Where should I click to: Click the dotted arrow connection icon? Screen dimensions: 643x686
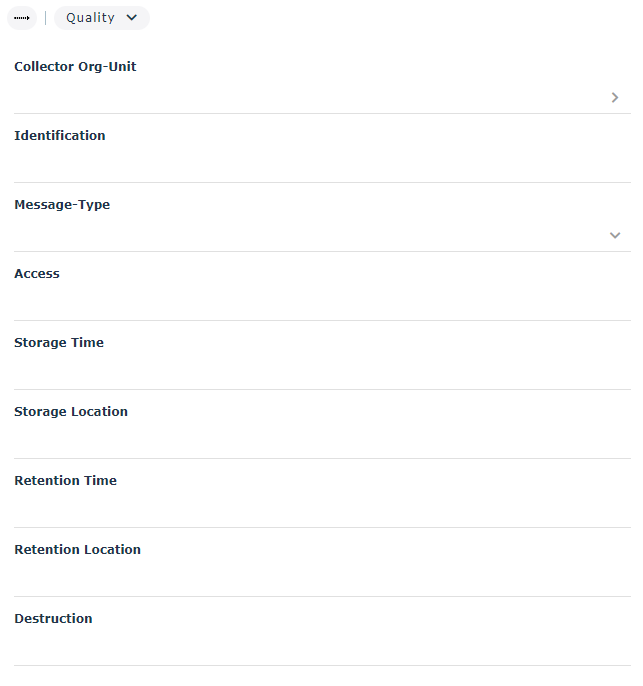pos(21,18)
